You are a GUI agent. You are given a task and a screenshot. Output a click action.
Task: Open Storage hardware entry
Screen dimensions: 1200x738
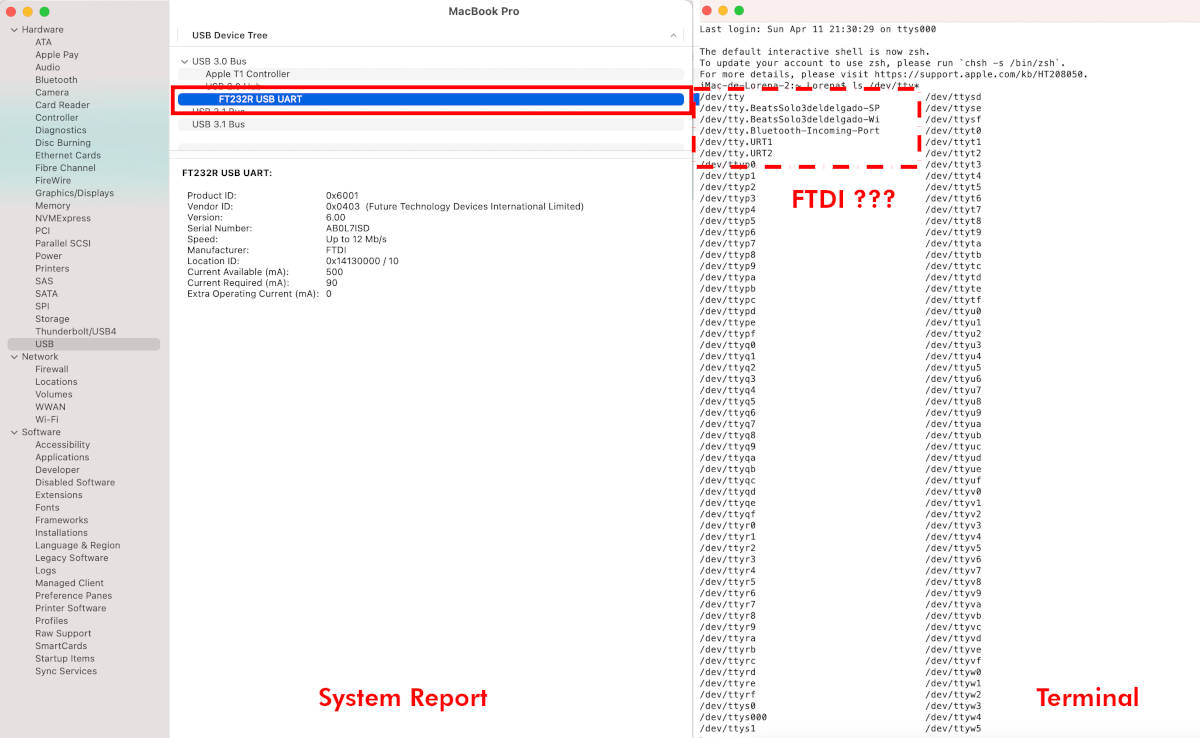click(53, 319)
